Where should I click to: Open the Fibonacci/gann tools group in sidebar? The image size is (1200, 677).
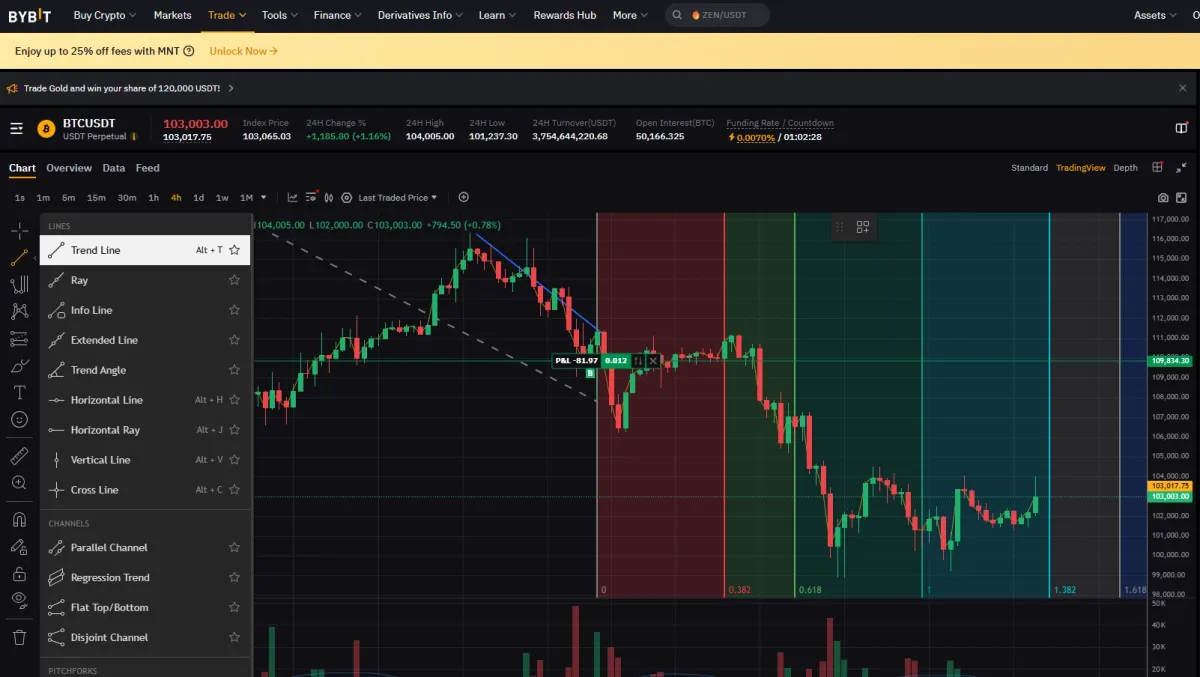pyautogui.click(x=19, y=284)
